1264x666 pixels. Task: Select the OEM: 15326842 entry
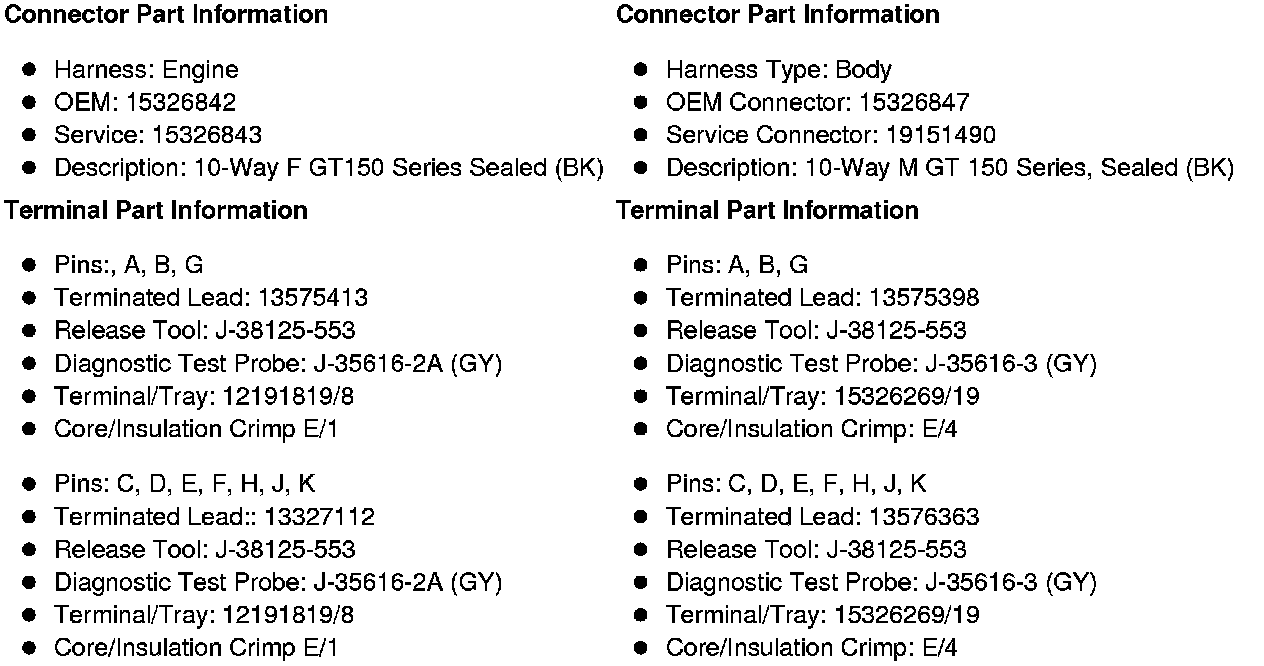[x=145, y=103]
